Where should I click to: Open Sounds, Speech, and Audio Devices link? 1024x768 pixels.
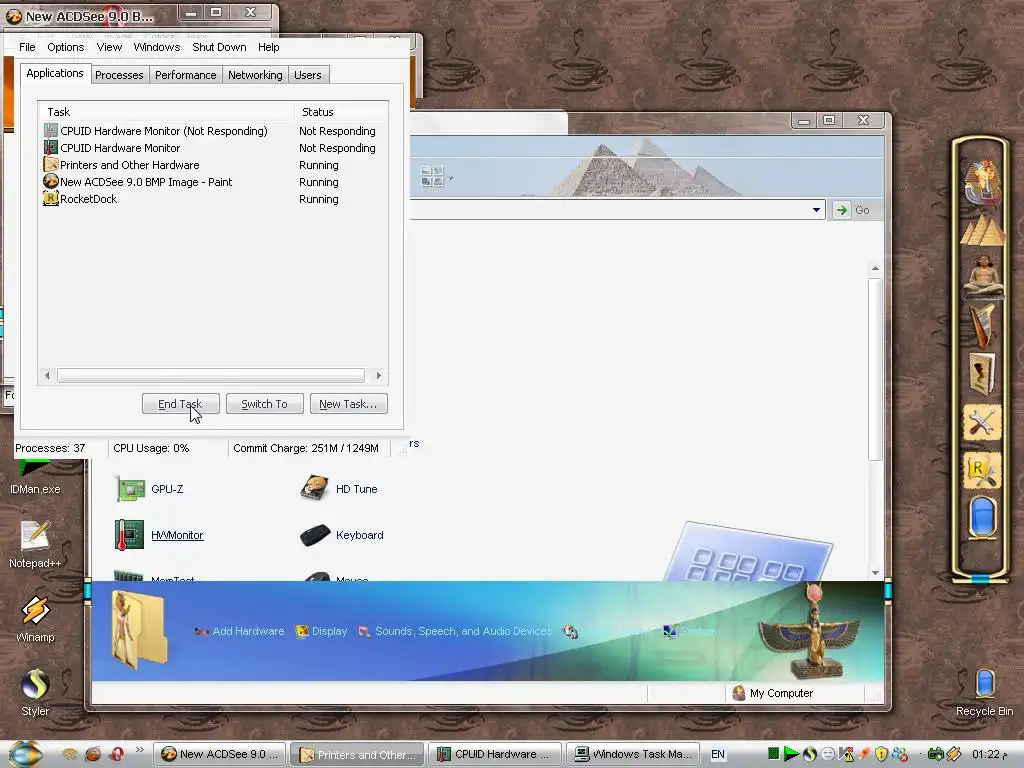[456, 631]
